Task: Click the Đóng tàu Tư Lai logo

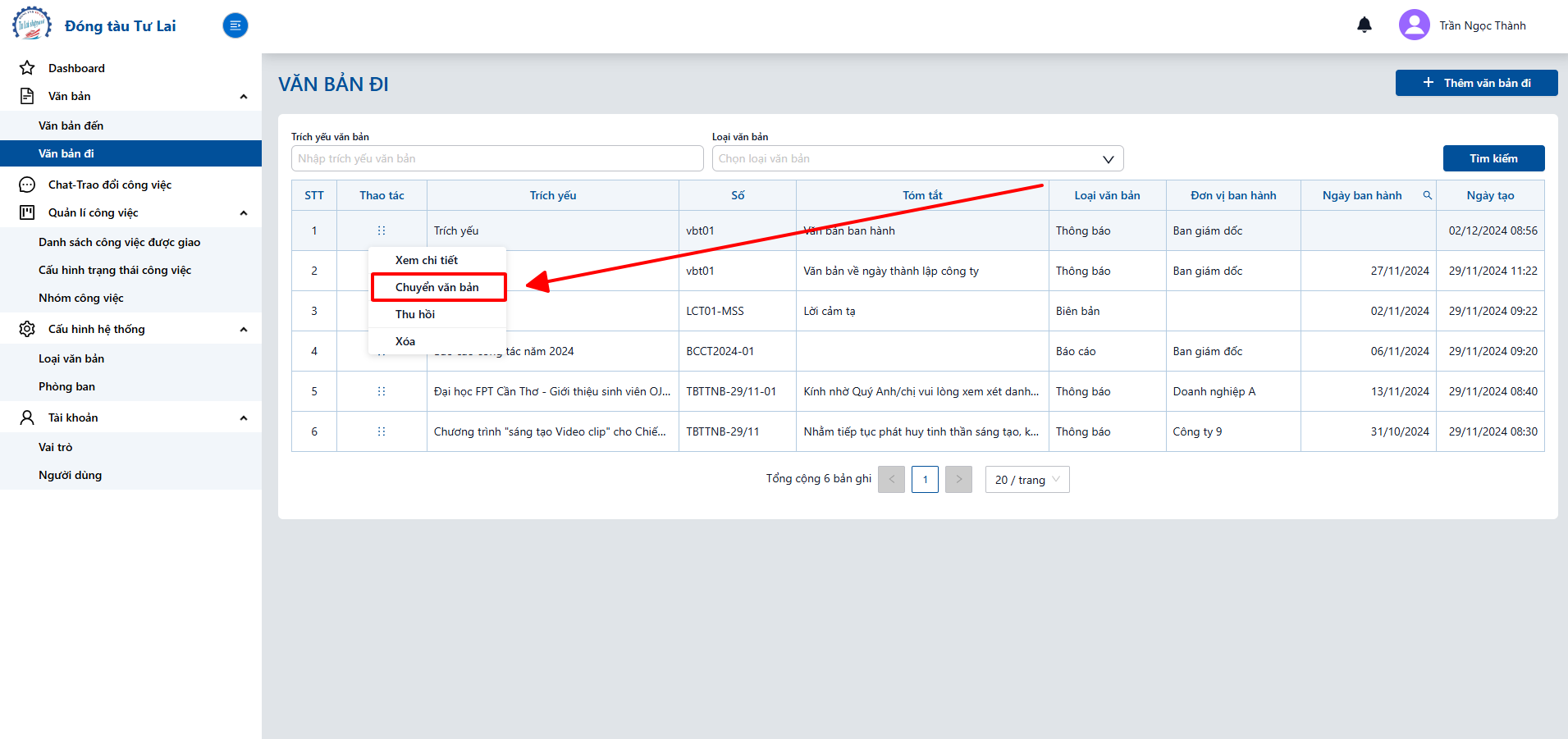Action: click(31, 25)
